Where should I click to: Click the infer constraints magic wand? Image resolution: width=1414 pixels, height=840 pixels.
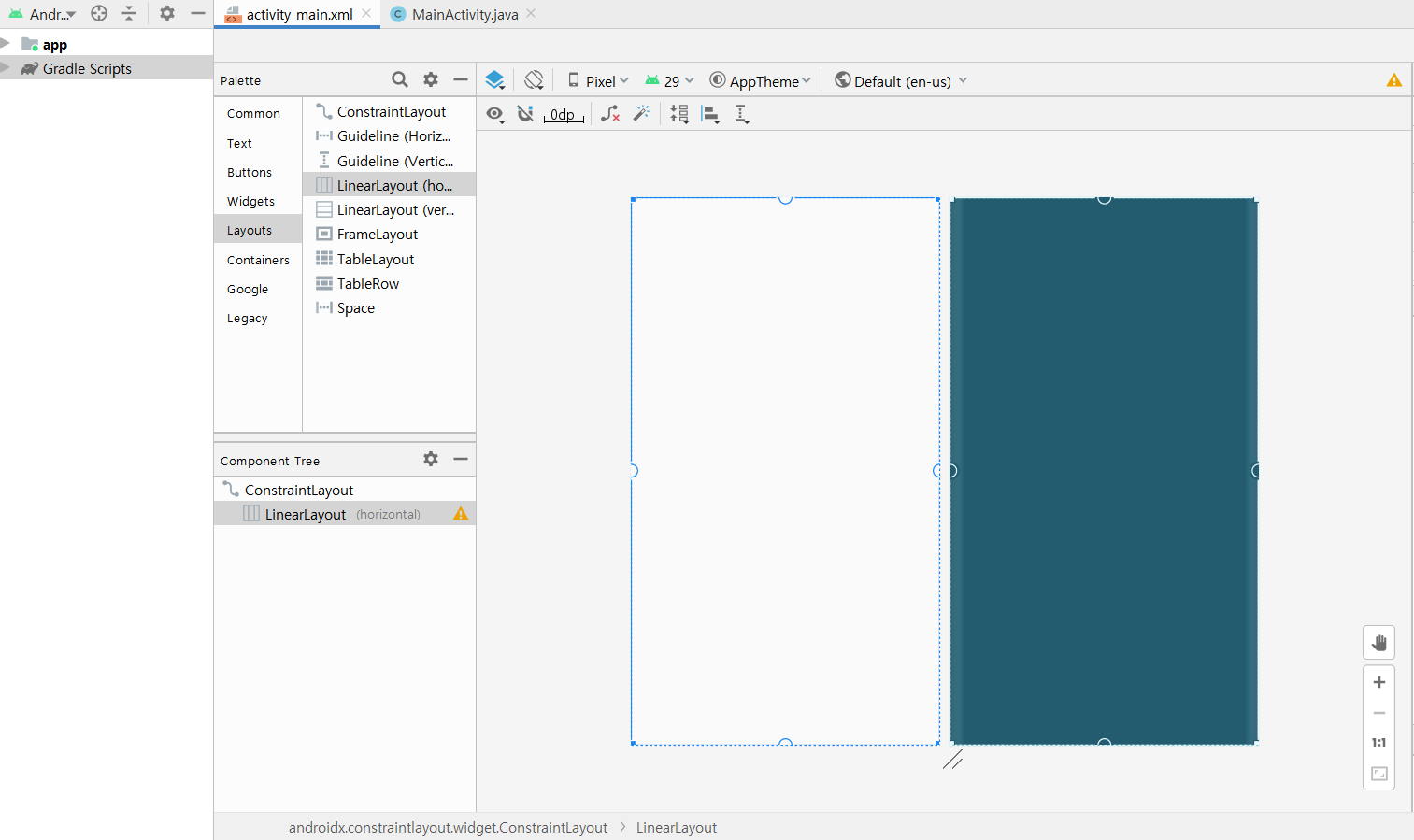click(x=641, y=114)
